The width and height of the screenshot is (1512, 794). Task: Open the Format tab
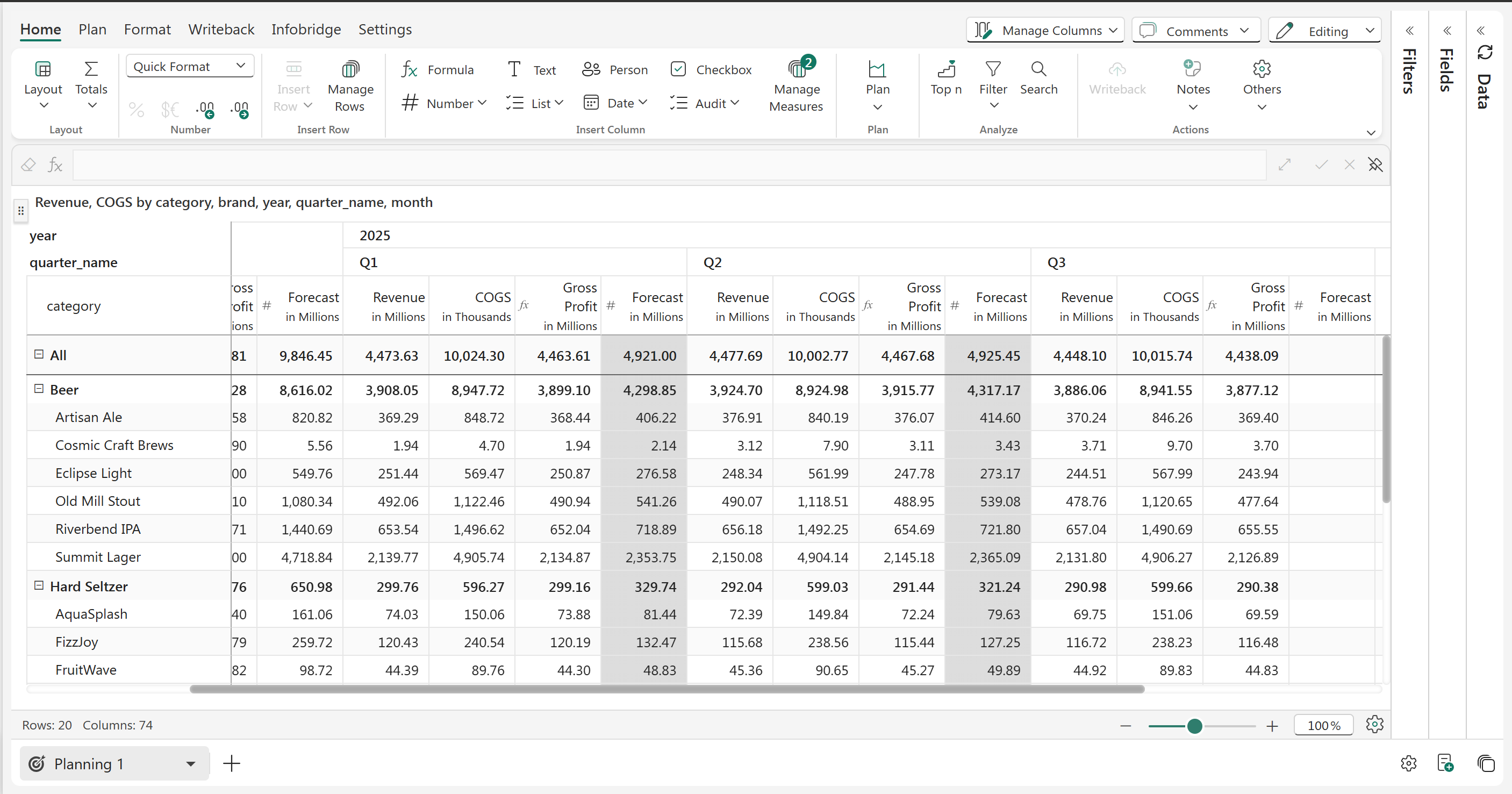coord(147,30)
